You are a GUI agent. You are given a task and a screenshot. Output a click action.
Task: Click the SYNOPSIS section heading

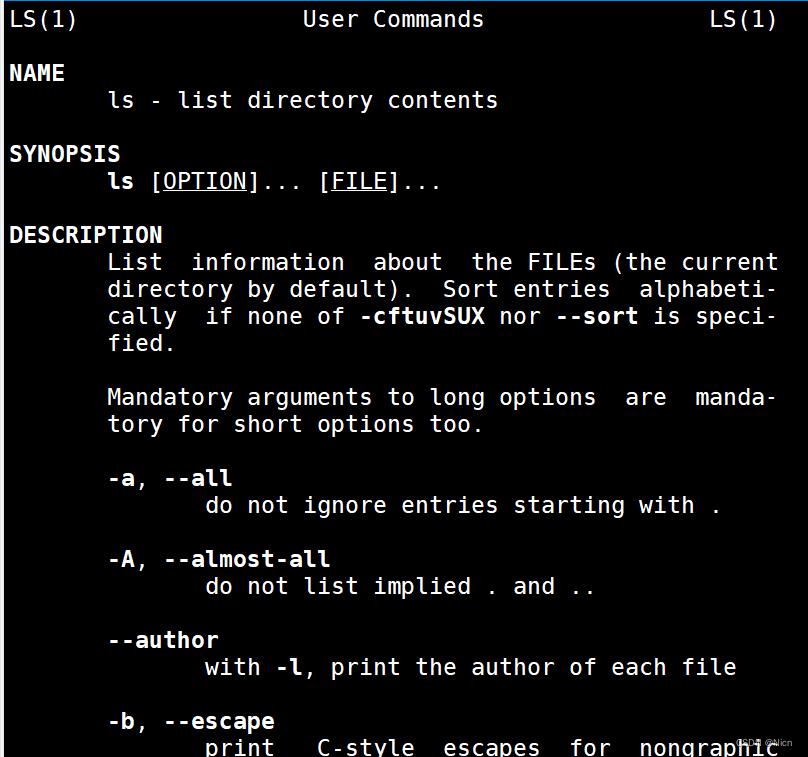pos(65,154)
